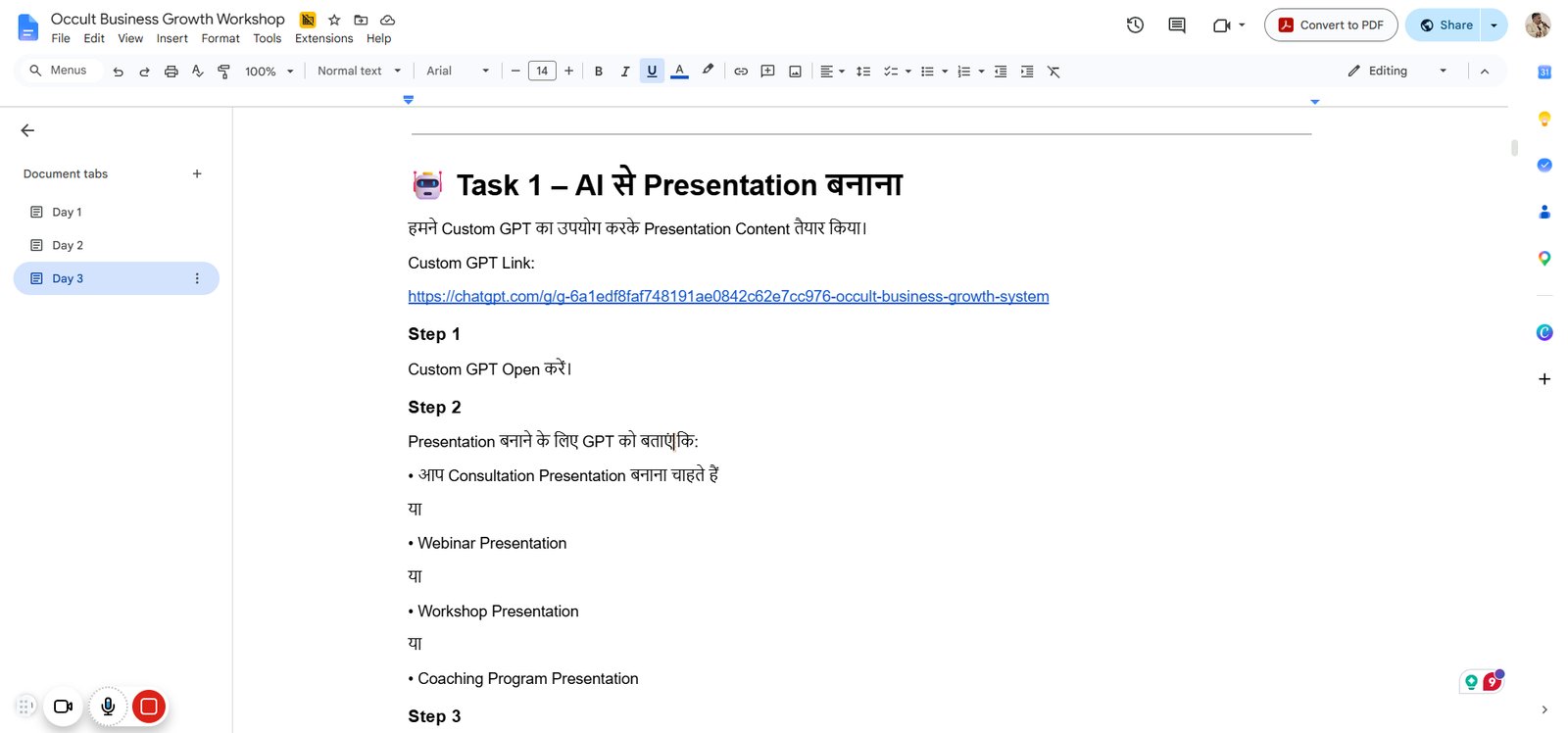This screenshot has width=1568, height=733.
Task: Increase the paragraph indent
Action: pyautogui.click(x=1027, y=72)
